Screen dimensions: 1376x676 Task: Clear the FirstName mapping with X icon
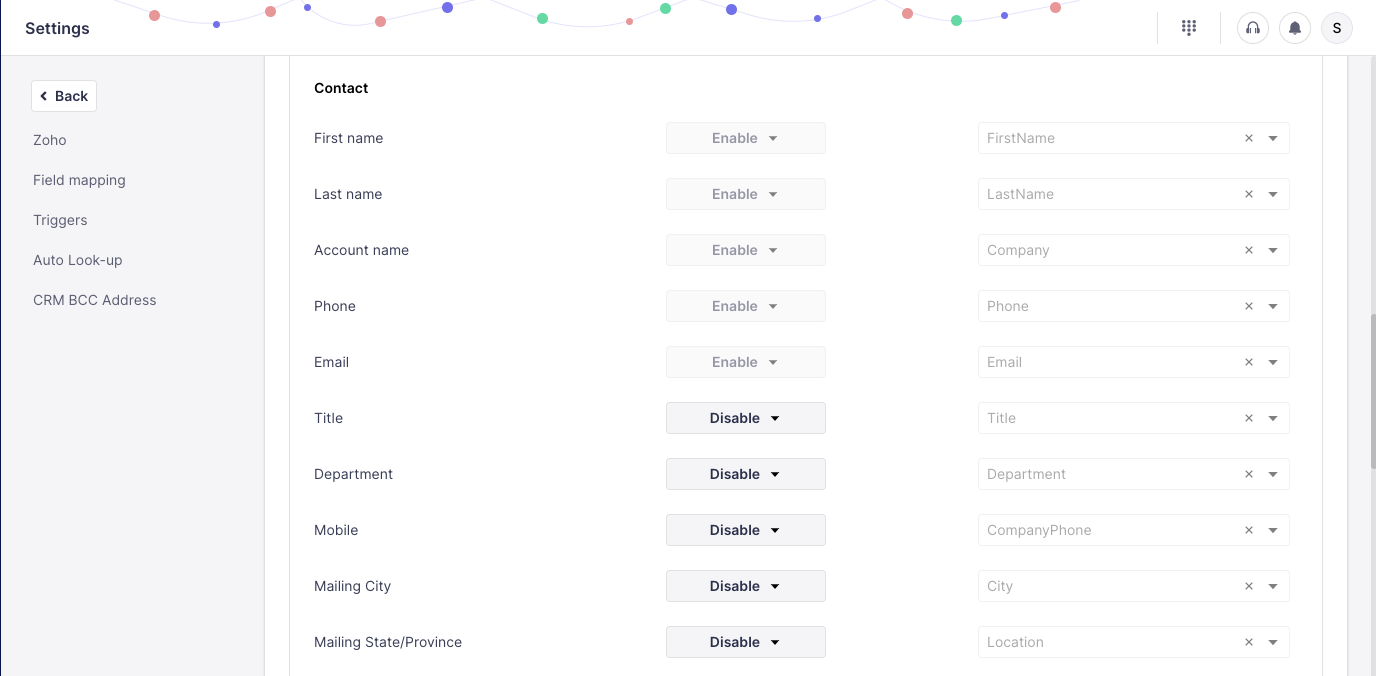1249,138
